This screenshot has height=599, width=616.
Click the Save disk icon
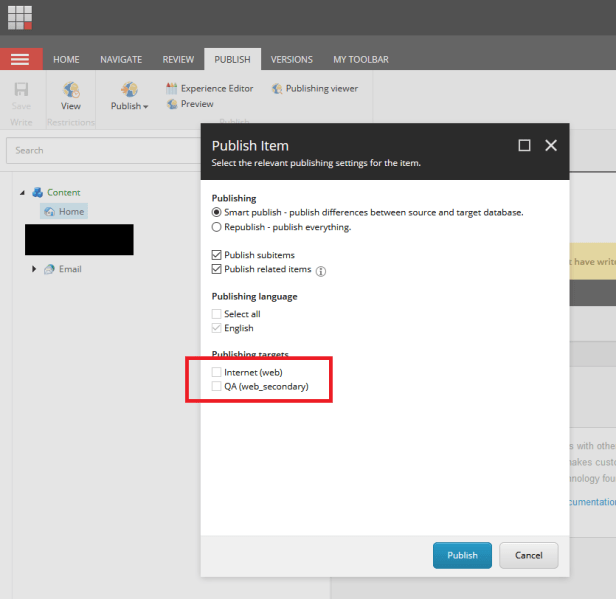pos(21,89)
